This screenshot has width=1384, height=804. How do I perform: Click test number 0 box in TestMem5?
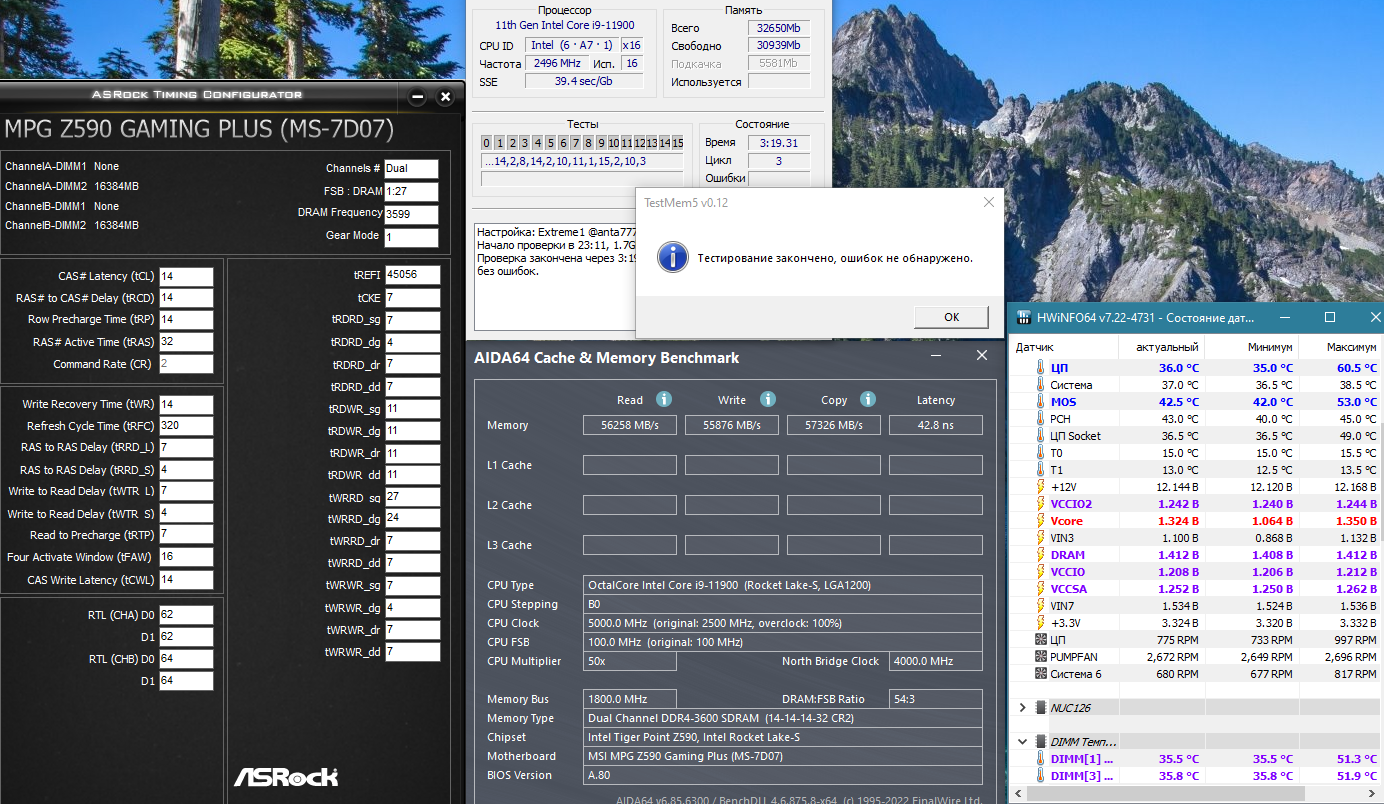(487, 143)
